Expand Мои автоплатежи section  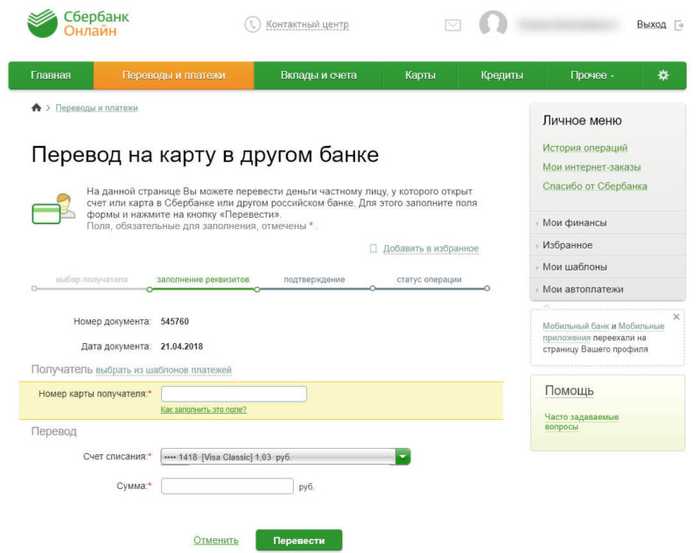point(608,289)
